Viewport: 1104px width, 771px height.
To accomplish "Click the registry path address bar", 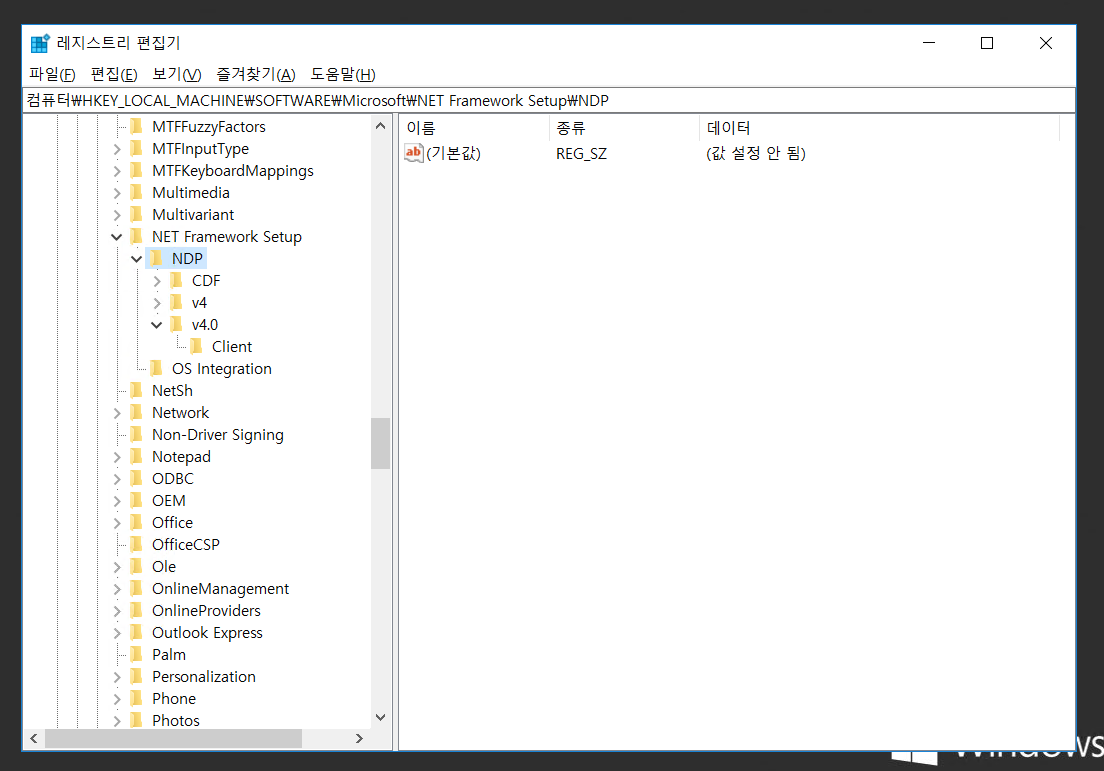I will [549, 101].
